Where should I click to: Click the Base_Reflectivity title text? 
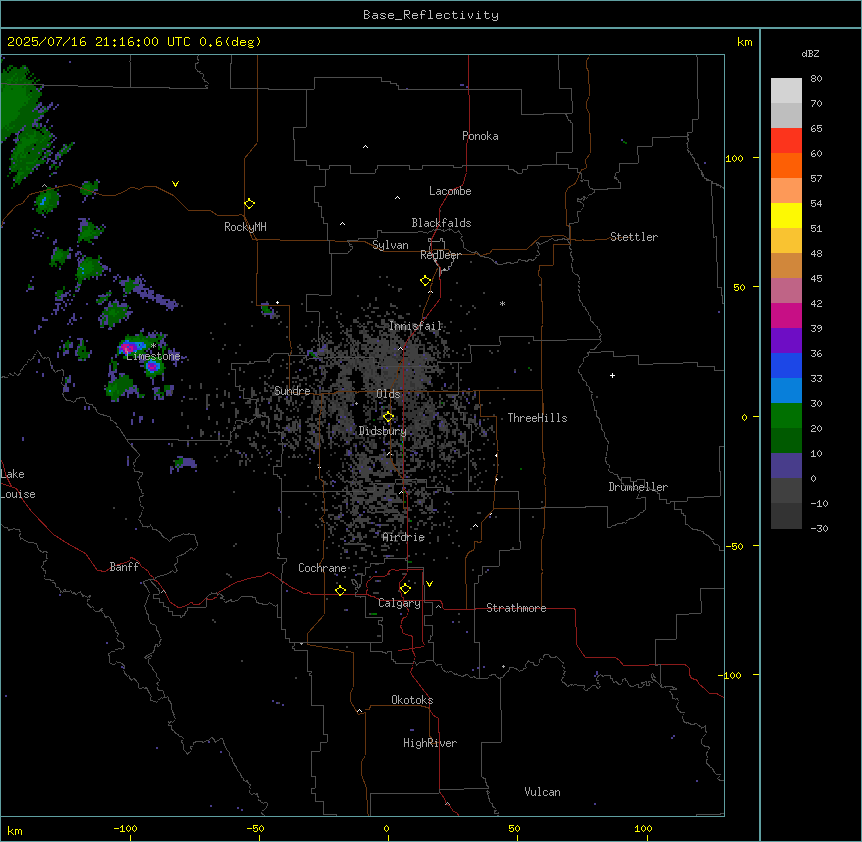[x=431, y=15]
